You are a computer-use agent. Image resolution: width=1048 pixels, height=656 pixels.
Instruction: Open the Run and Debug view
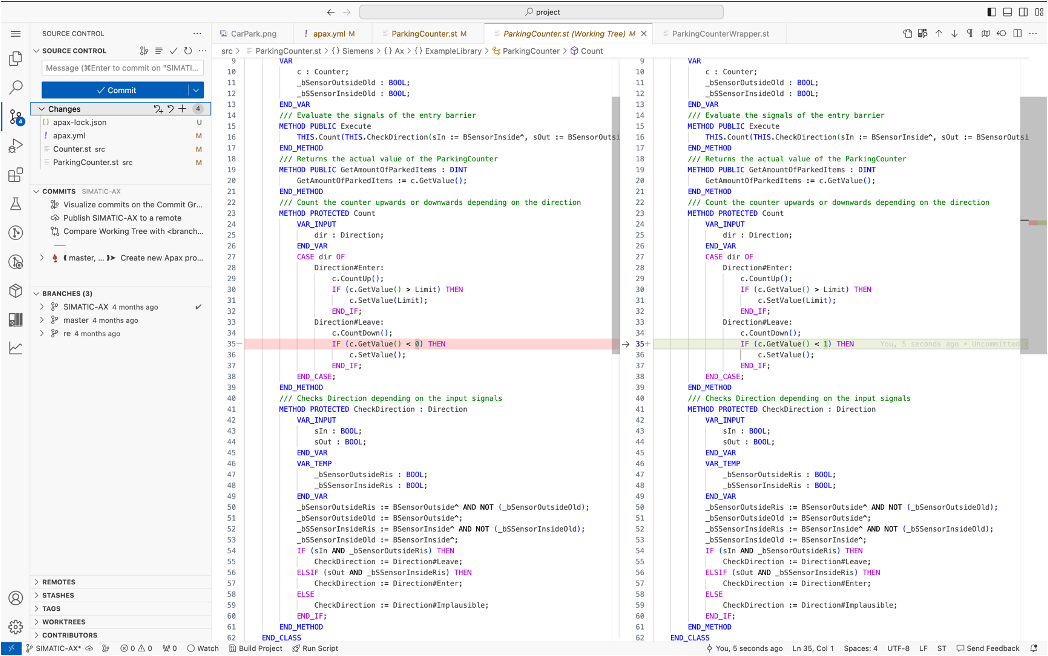pyautogui.click(x=15, y=146)
